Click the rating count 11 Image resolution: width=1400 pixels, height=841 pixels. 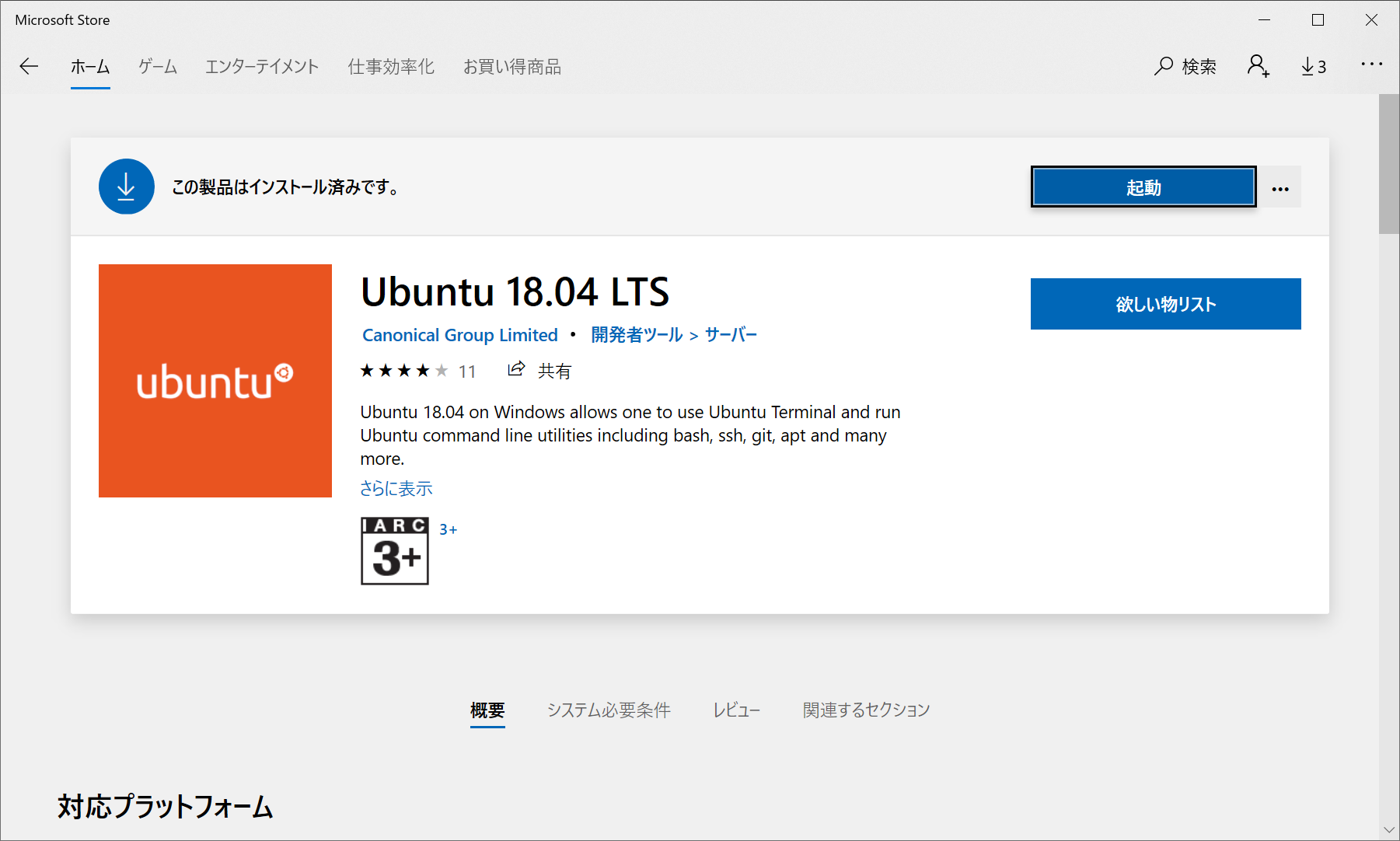pyautogui.click(x=467, y=372)
